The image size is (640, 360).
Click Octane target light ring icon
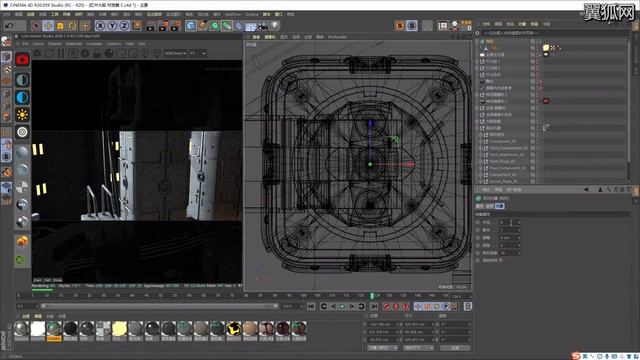click(x=22, y=132)
